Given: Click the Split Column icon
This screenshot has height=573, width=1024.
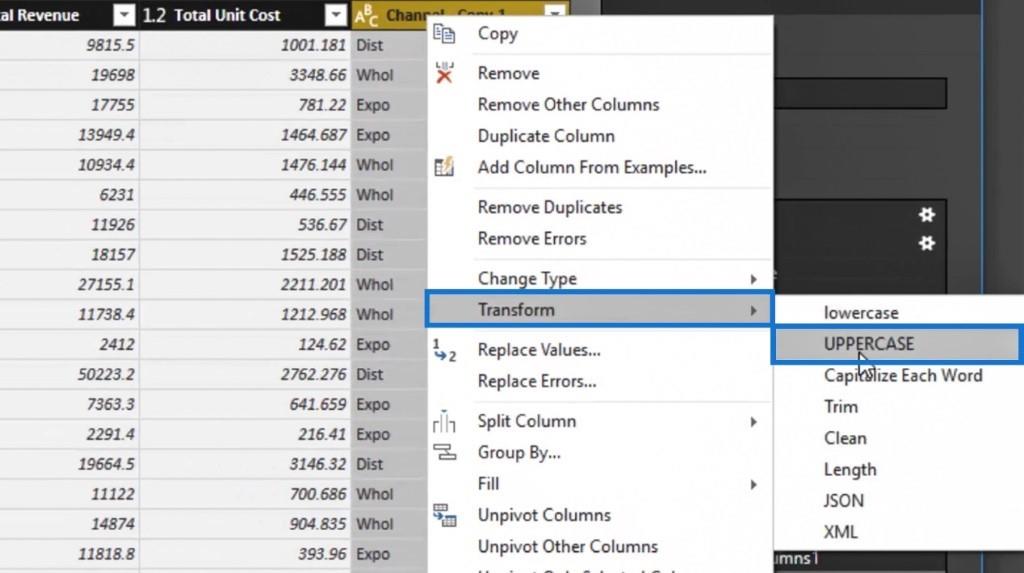Looking at the screenshot, I should point(444,421).
